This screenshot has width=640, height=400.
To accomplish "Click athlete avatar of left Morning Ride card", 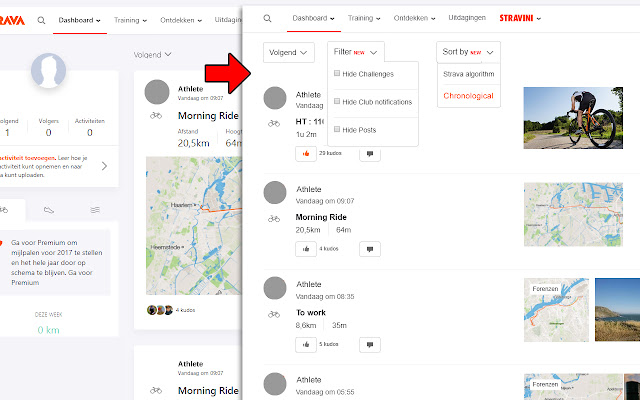I will pos(157,92).
